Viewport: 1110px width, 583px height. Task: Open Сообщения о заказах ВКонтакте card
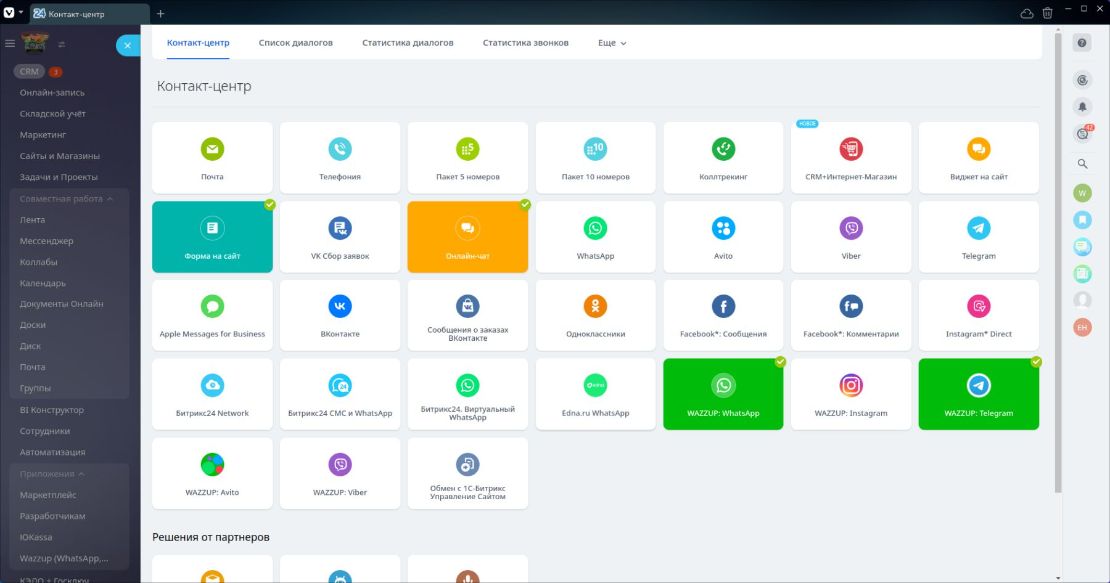(468, 316)
